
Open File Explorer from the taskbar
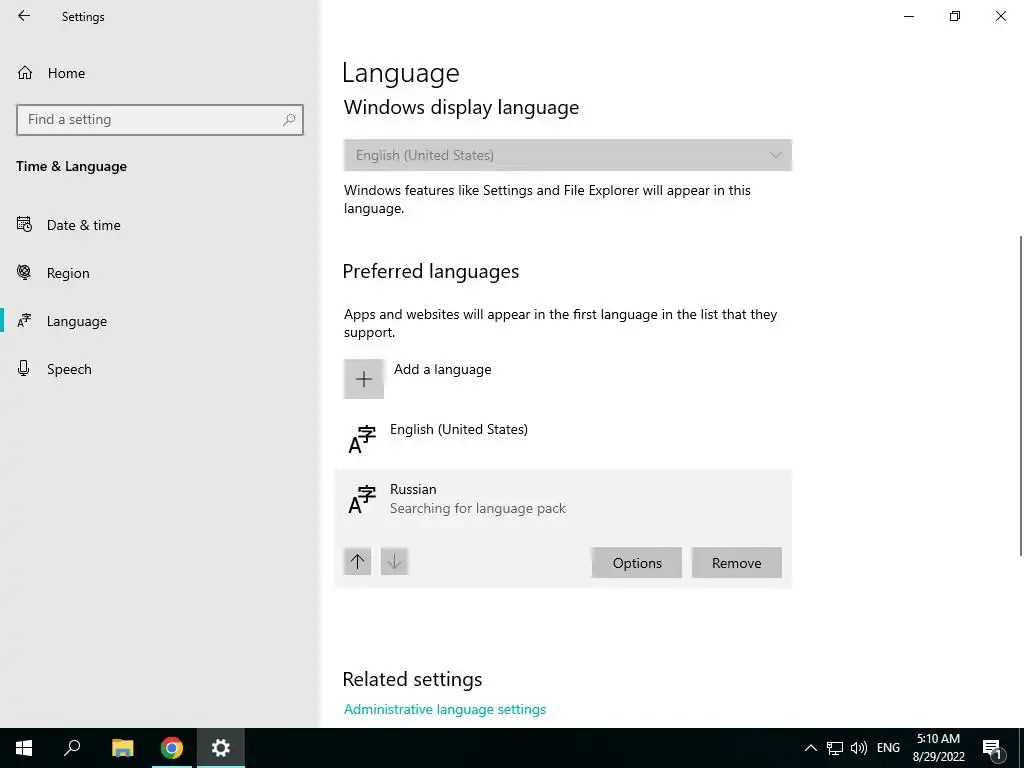(122, 748)
